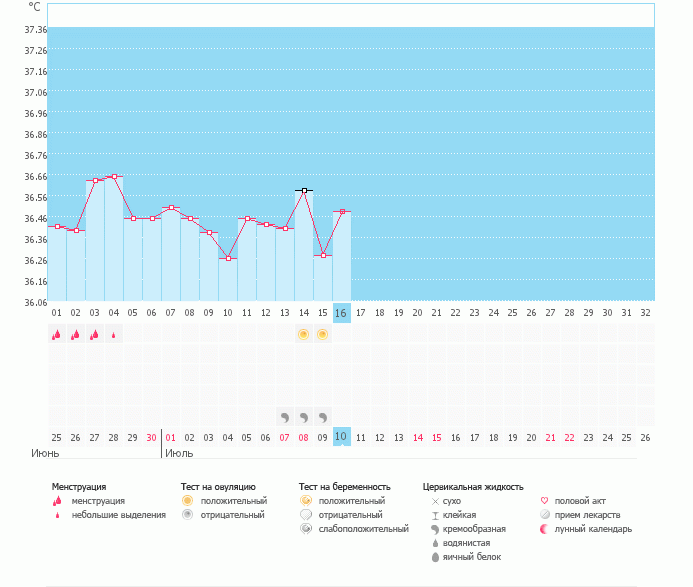Select the negative ovulation test legend icon
The image size is (693, 587).
pos(187,515)
